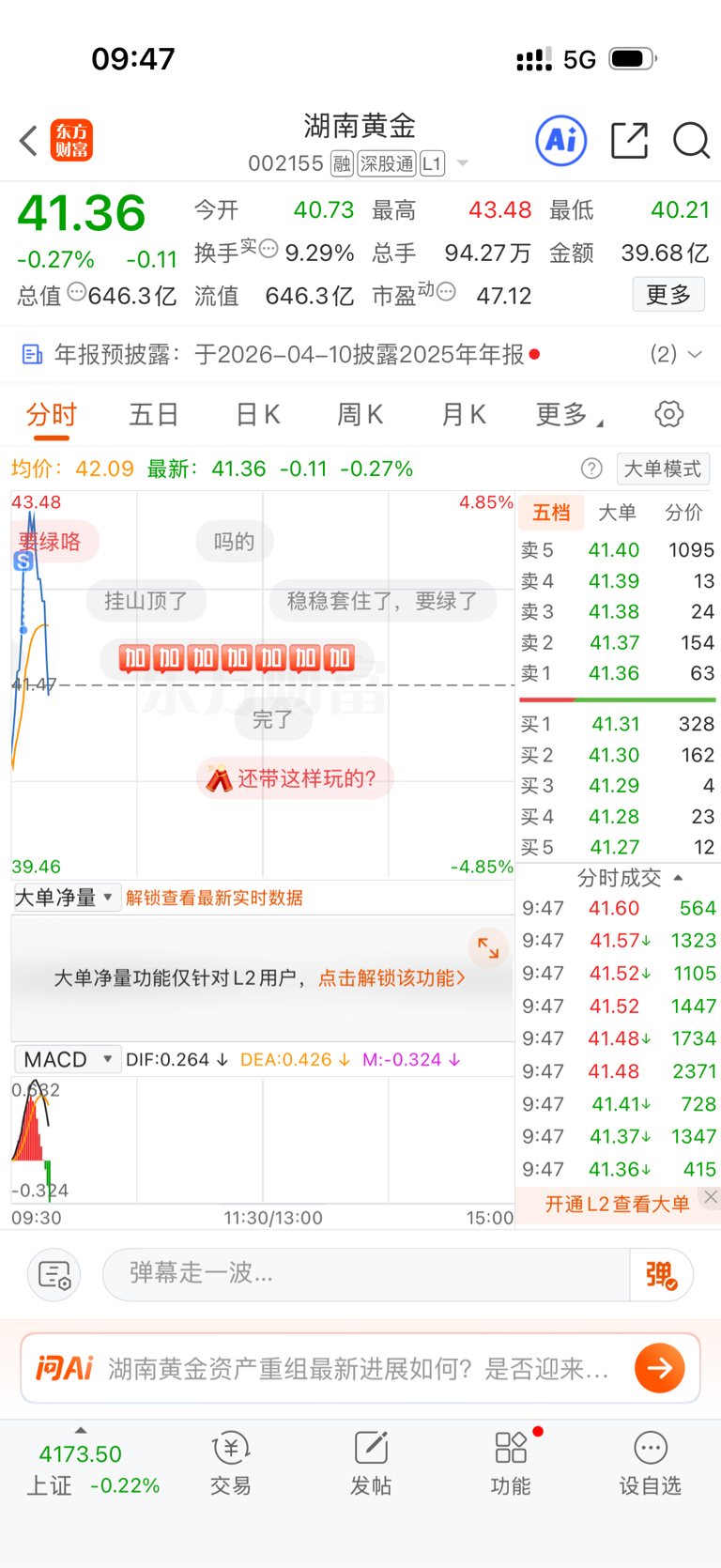The height and width of the screenshot is (1568, 721).
Task: Tap the 更多 button in quote details
Action: tap(668, 295)
